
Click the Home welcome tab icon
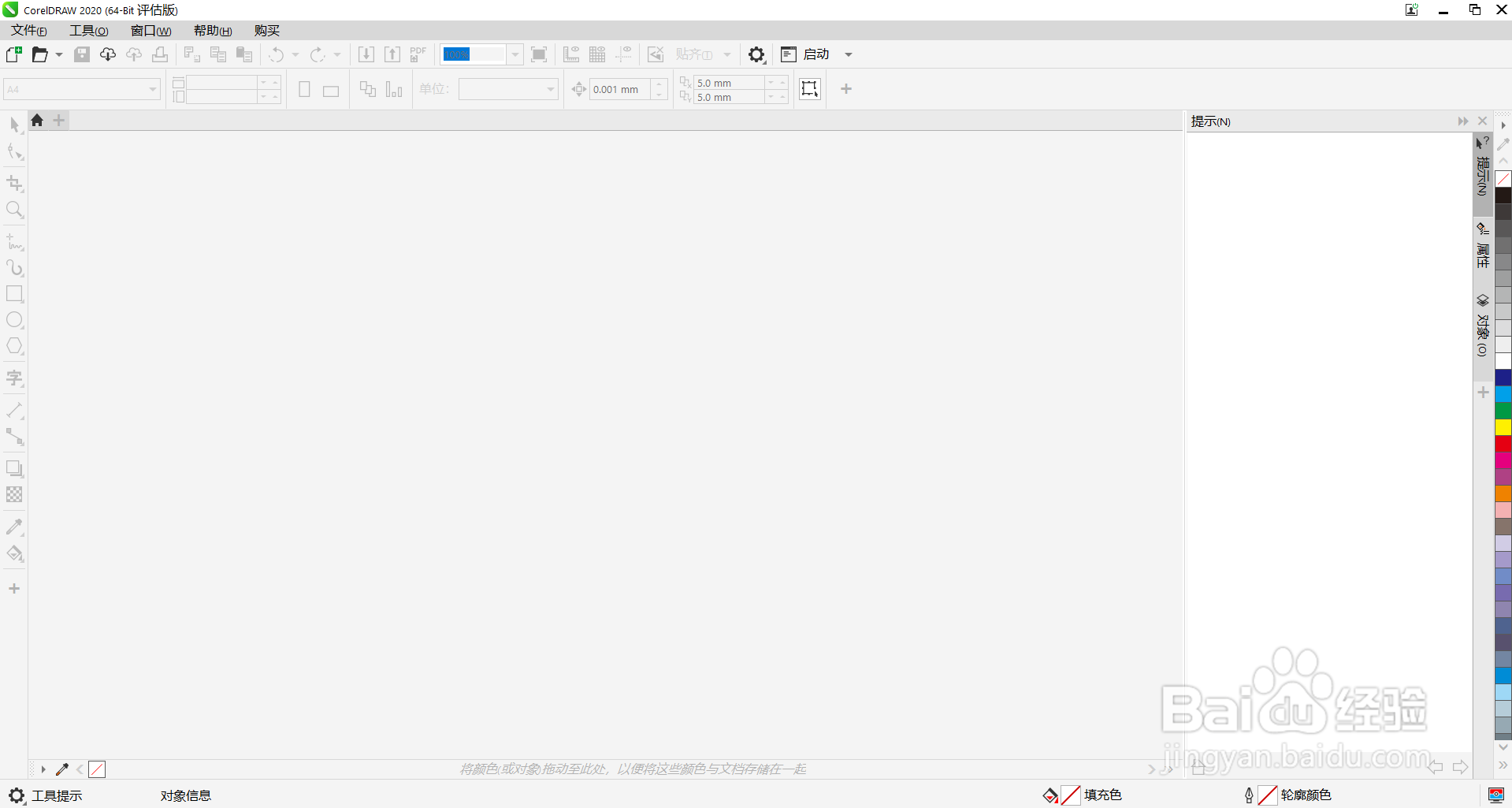tap(37, 120)
